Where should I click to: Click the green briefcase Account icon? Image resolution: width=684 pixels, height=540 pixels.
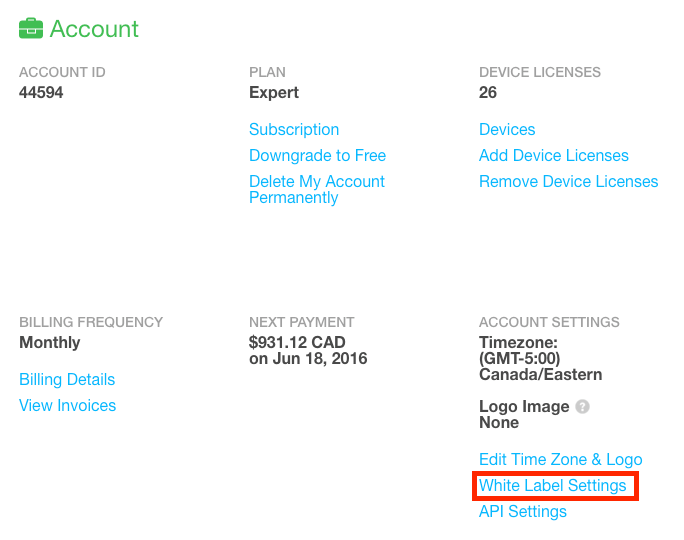(x=31, y=28)
